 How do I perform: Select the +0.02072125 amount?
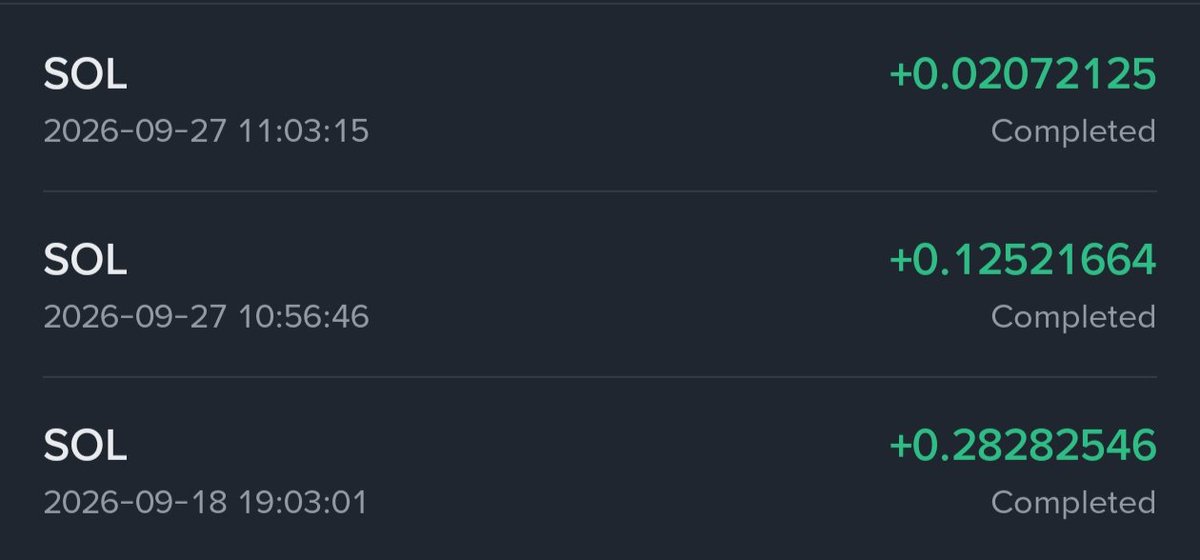(x=1022, y=74)
